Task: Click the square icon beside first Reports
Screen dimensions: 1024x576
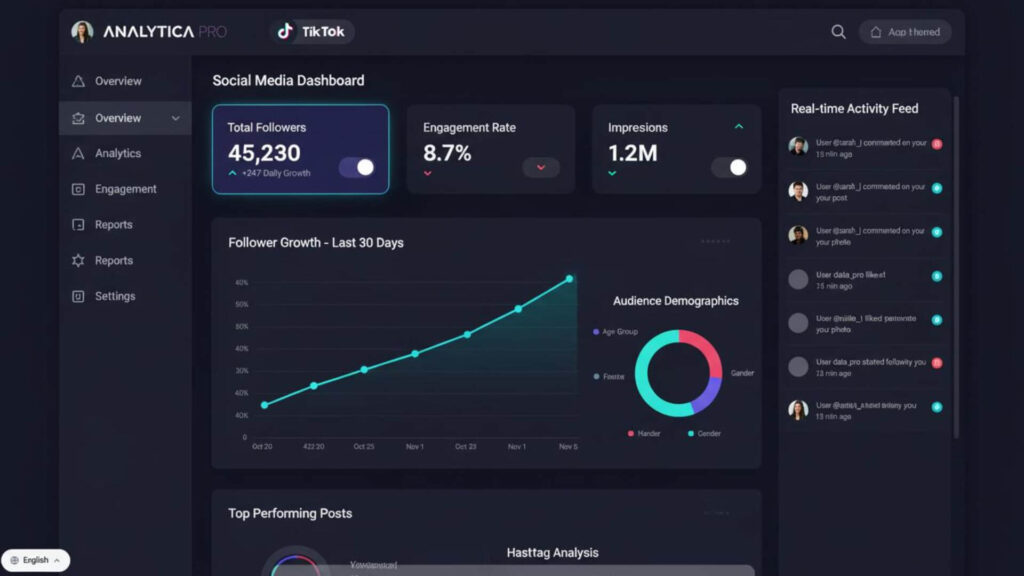Action: pos(78,225)
